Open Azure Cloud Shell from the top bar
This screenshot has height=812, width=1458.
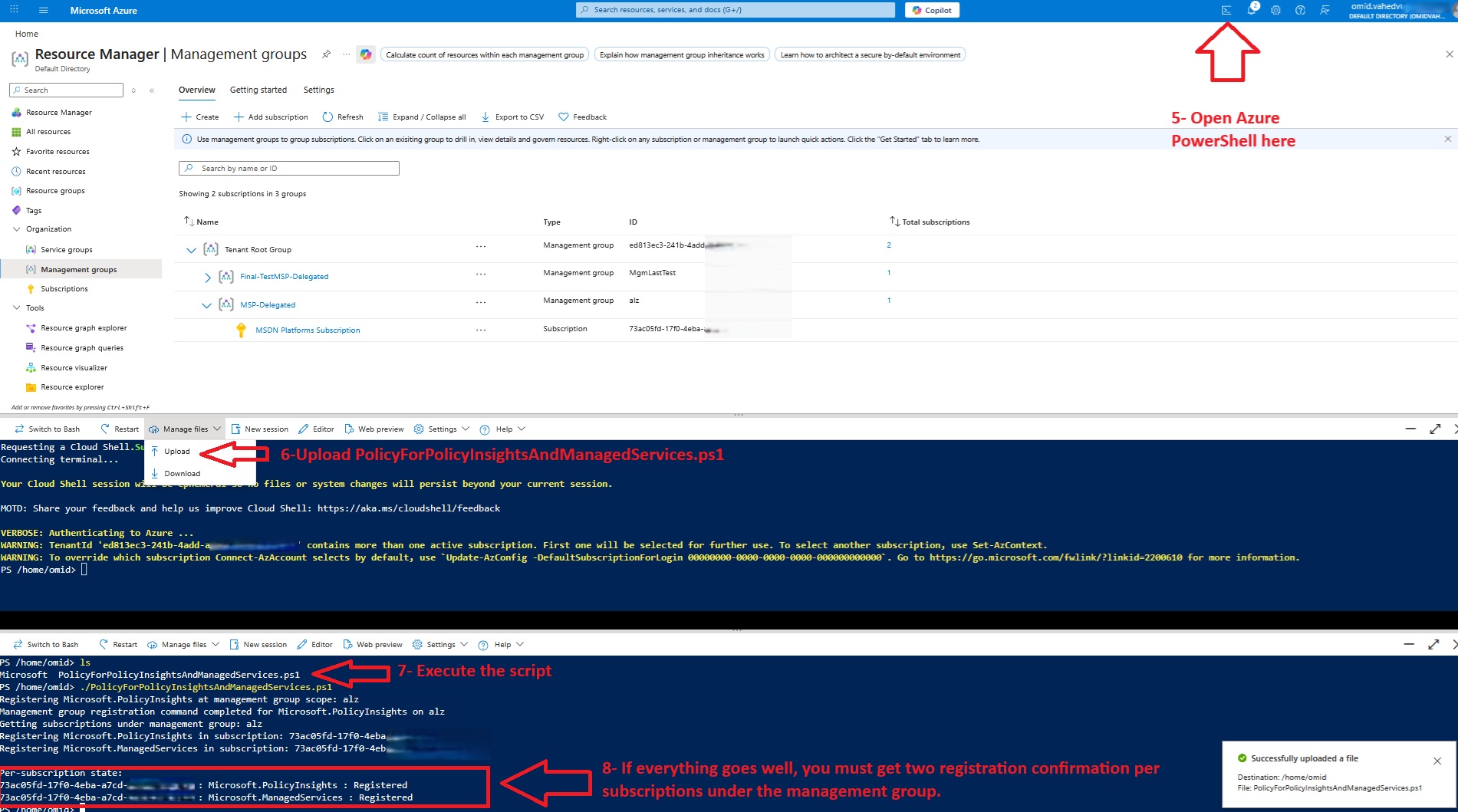[1228, 10]
